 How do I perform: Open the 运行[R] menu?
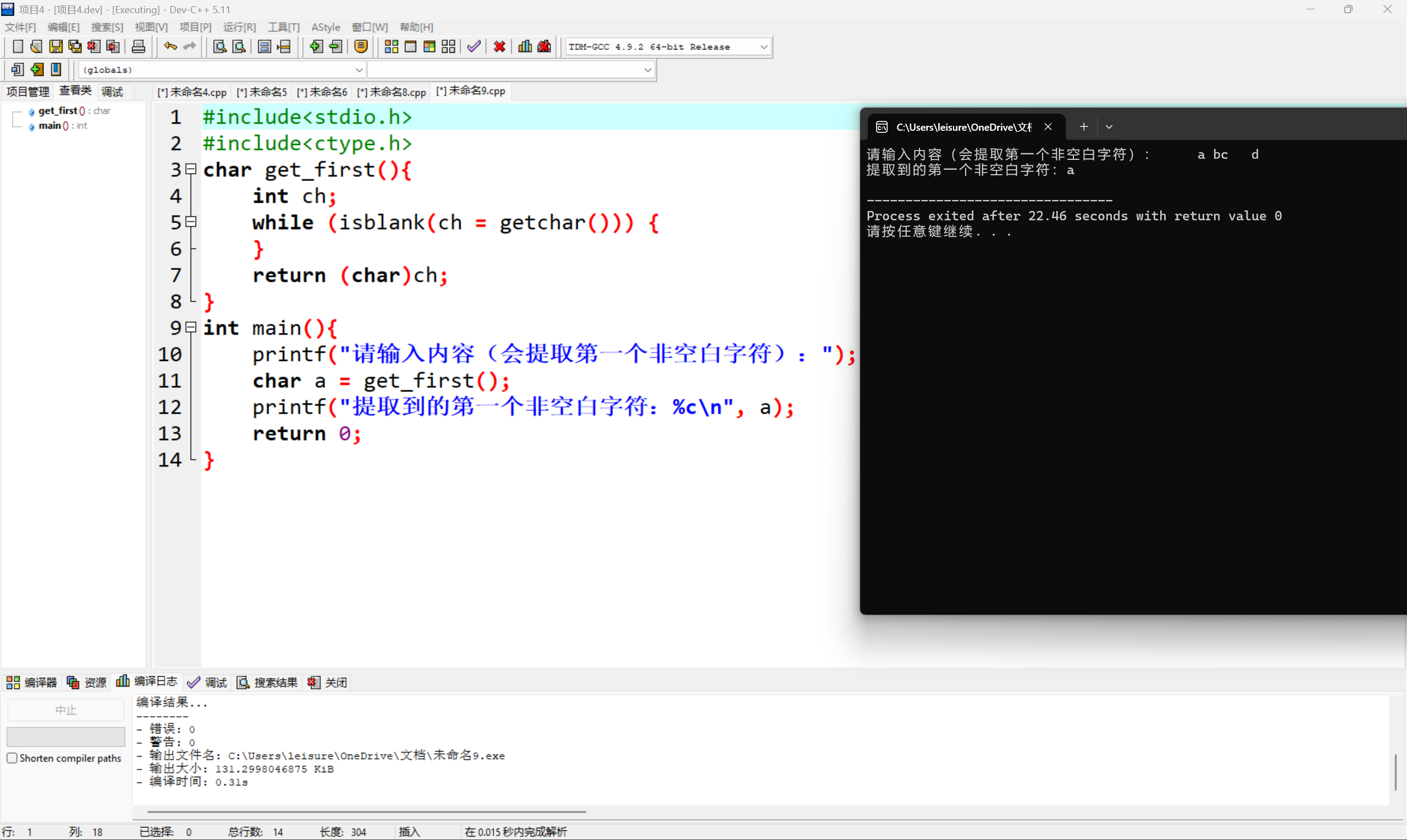pos(239,26)
